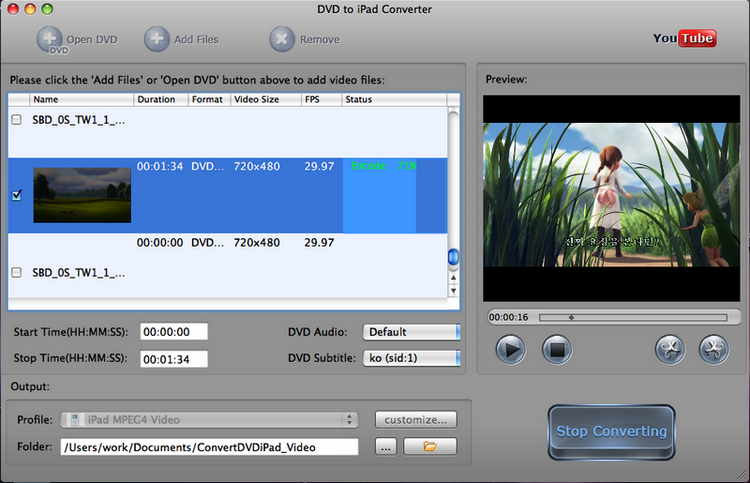The height and width of the screenshot is (483, 750).
Task: Click the Add Files plus icon
Action: coord(157,39)
